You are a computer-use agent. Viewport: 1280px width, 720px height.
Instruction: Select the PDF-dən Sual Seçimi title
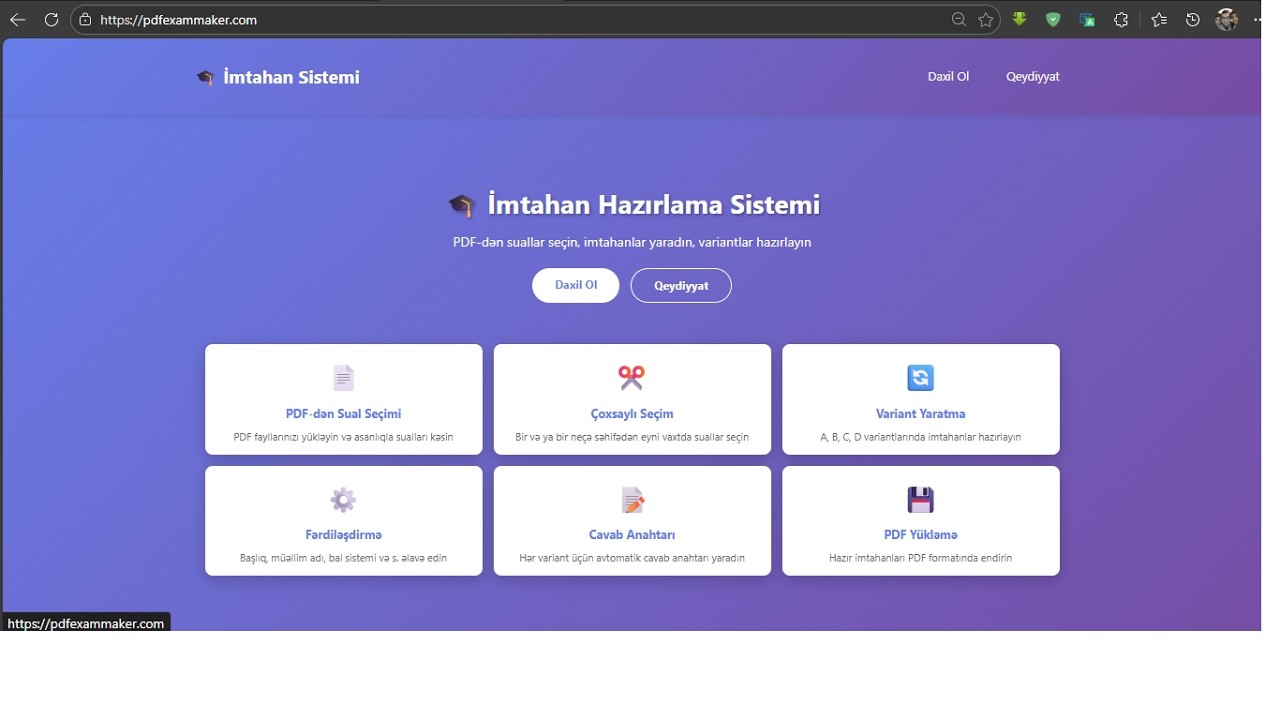tap(343, 414)
